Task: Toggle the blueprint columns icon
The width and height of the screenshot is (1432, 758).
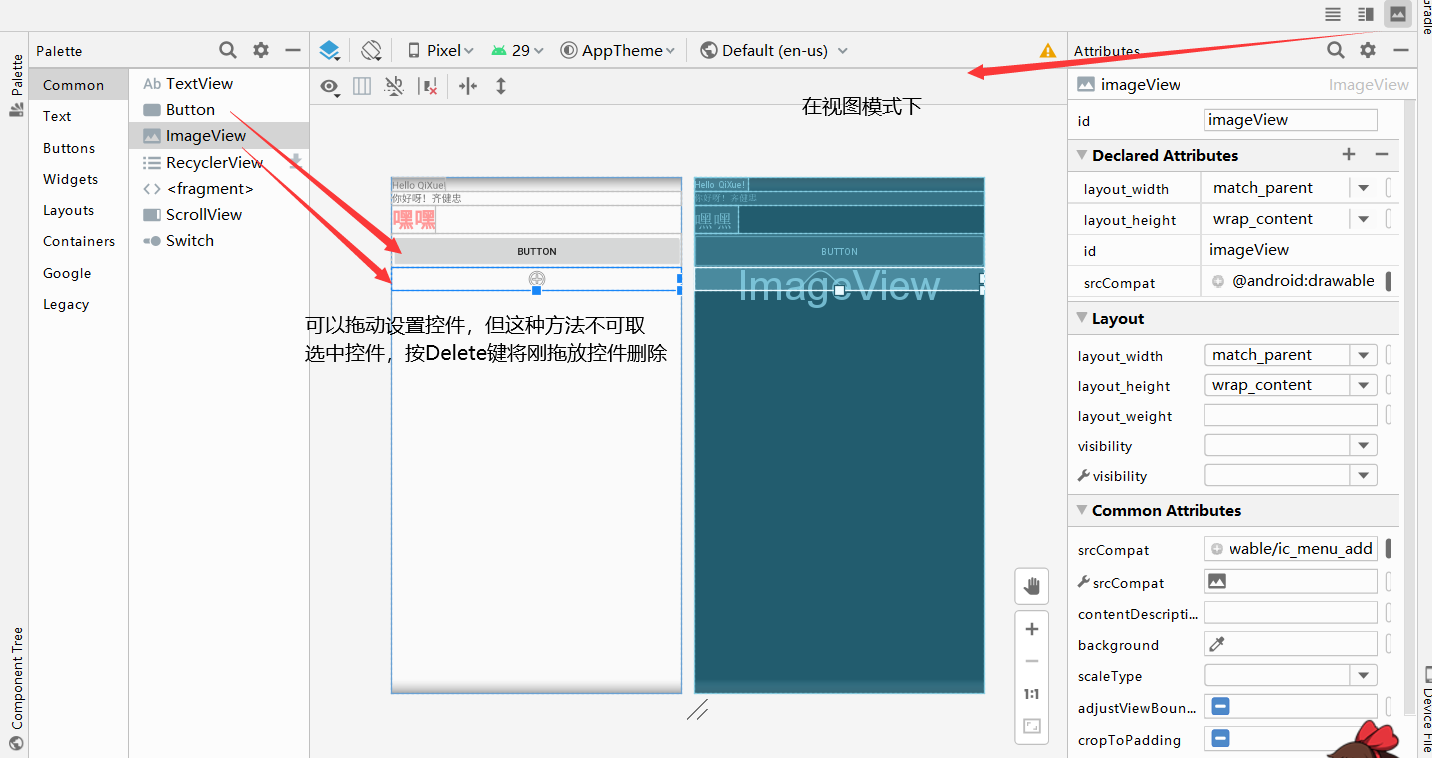Action: 362,87
